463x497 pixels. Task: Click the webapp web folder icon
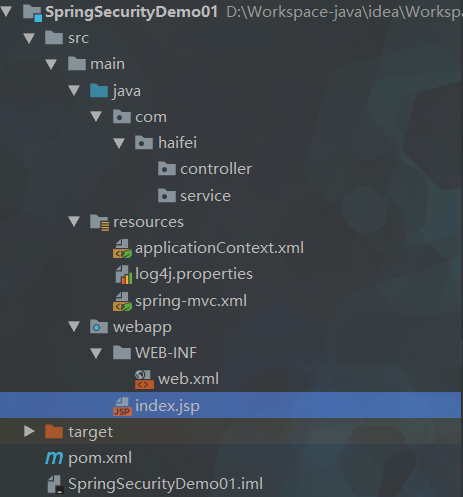pos(99,327)
